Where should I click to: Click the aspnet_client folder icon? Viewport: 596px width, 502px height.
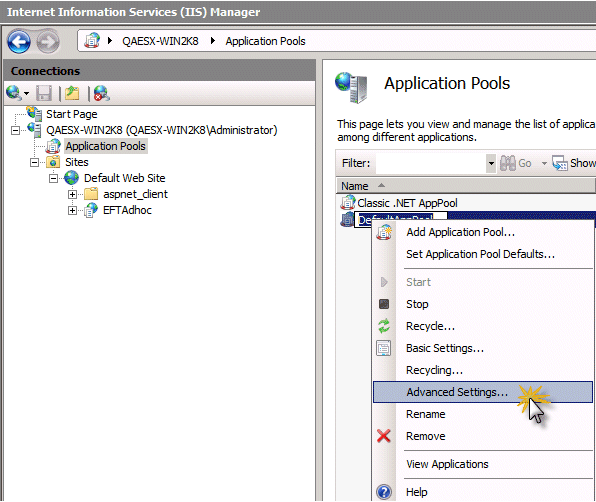[x=91, y=194]
